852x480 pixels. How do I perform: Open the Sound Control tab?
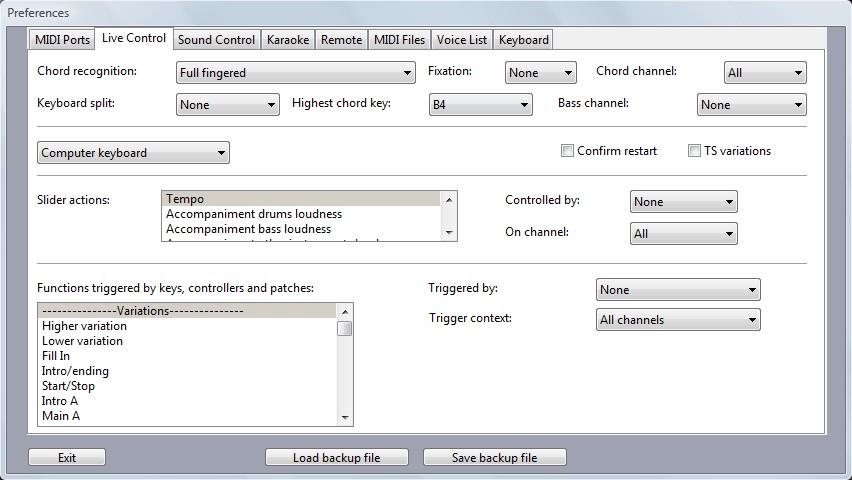click(x=216, y=40)
